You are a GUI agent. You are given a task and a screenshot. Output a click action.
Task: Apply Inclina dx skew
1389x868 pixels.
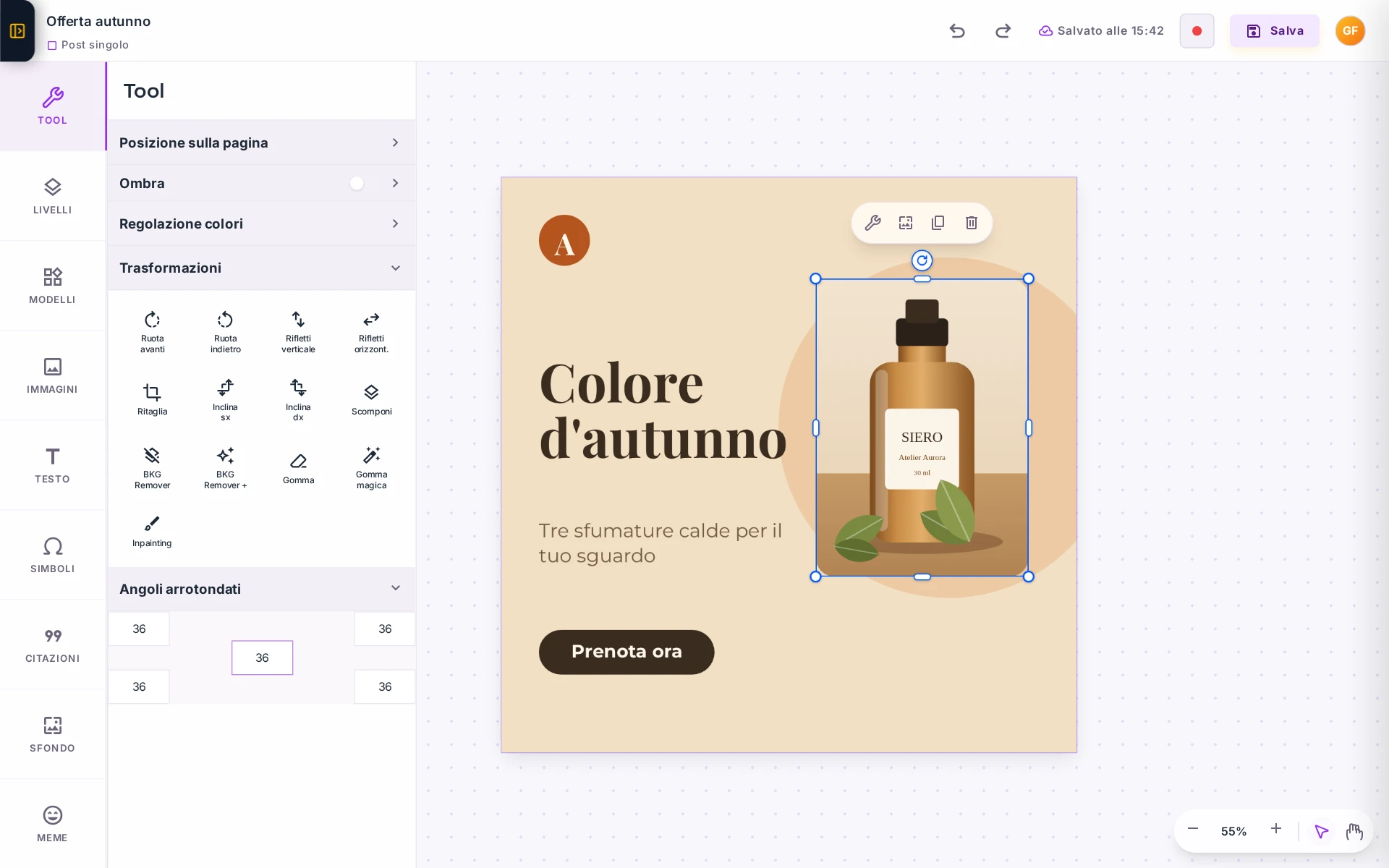click(x=298, y=400)
